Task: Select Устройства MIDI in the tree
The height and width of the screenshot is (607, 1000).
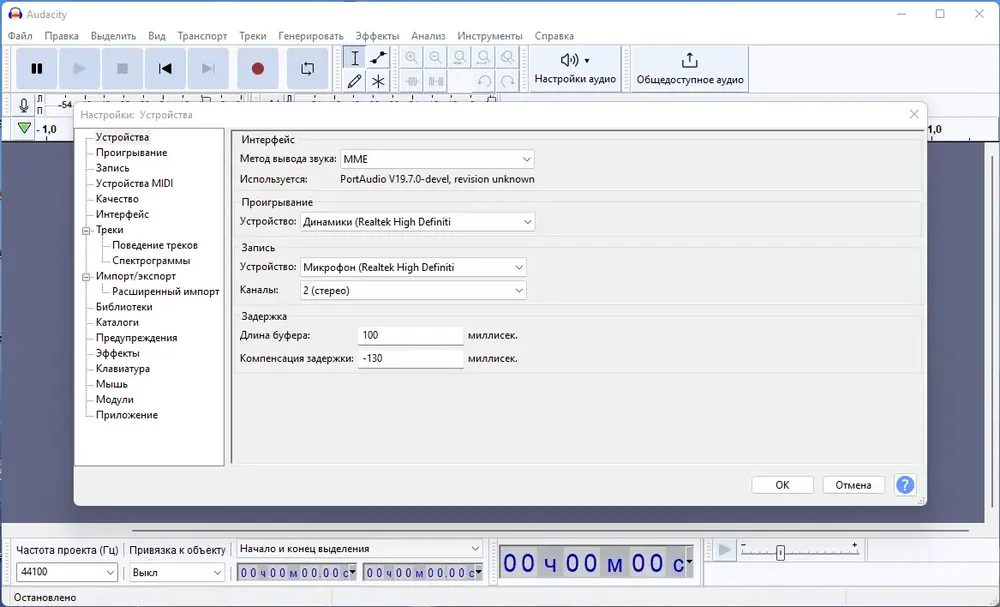Action: pyautogui.click(x=134, y=183)
